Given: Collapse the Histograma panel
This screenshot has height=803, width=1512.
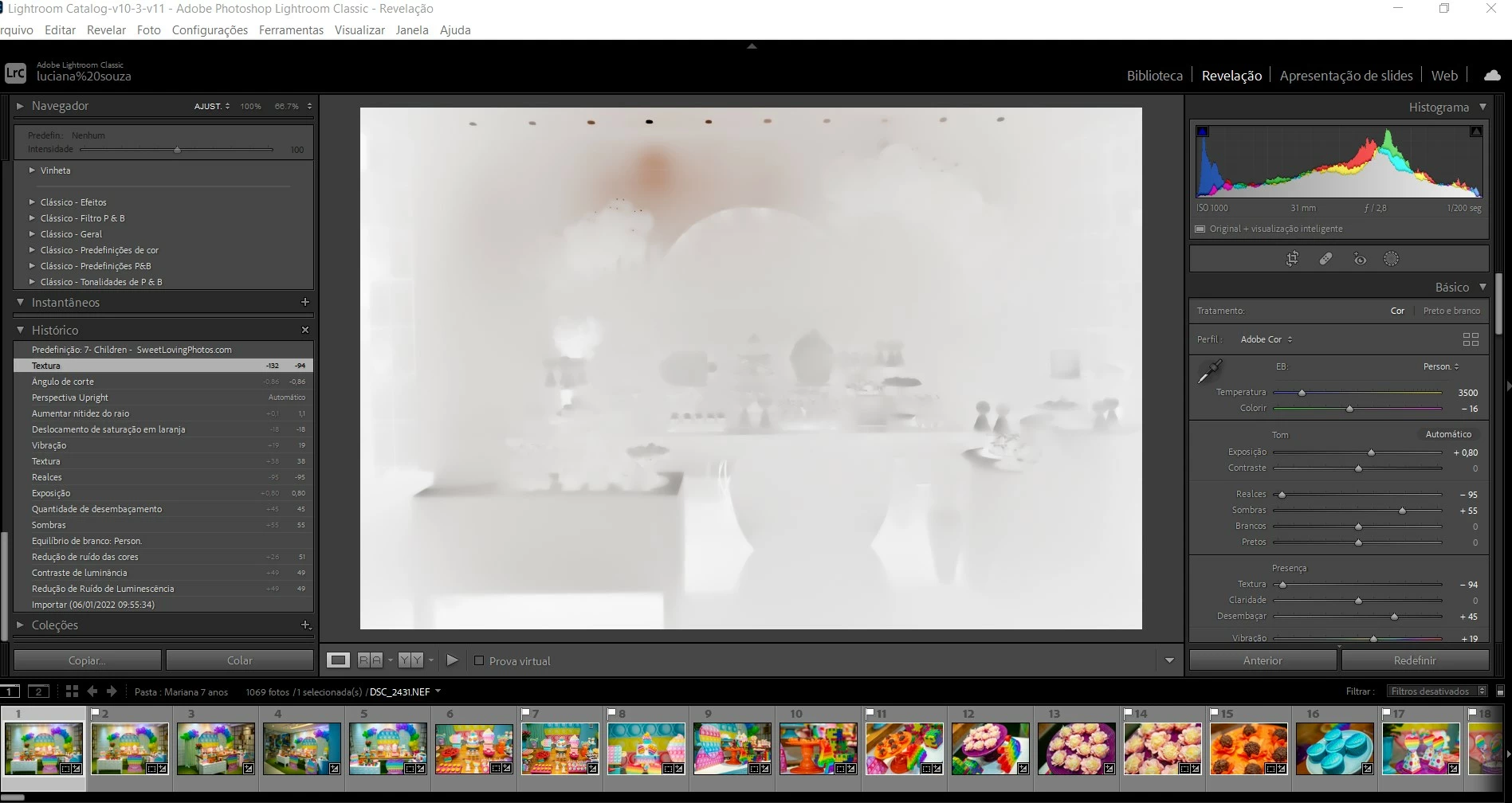Looking at the screenshot, I should (x=1483, y=107).
